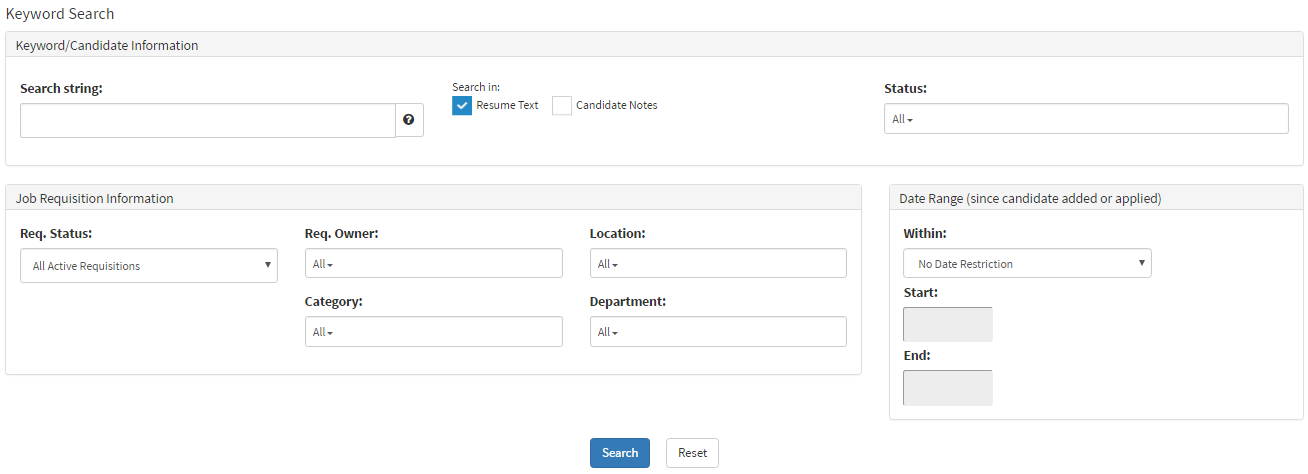Click the Start date field

pyautogui.click(x=947, y=325)
